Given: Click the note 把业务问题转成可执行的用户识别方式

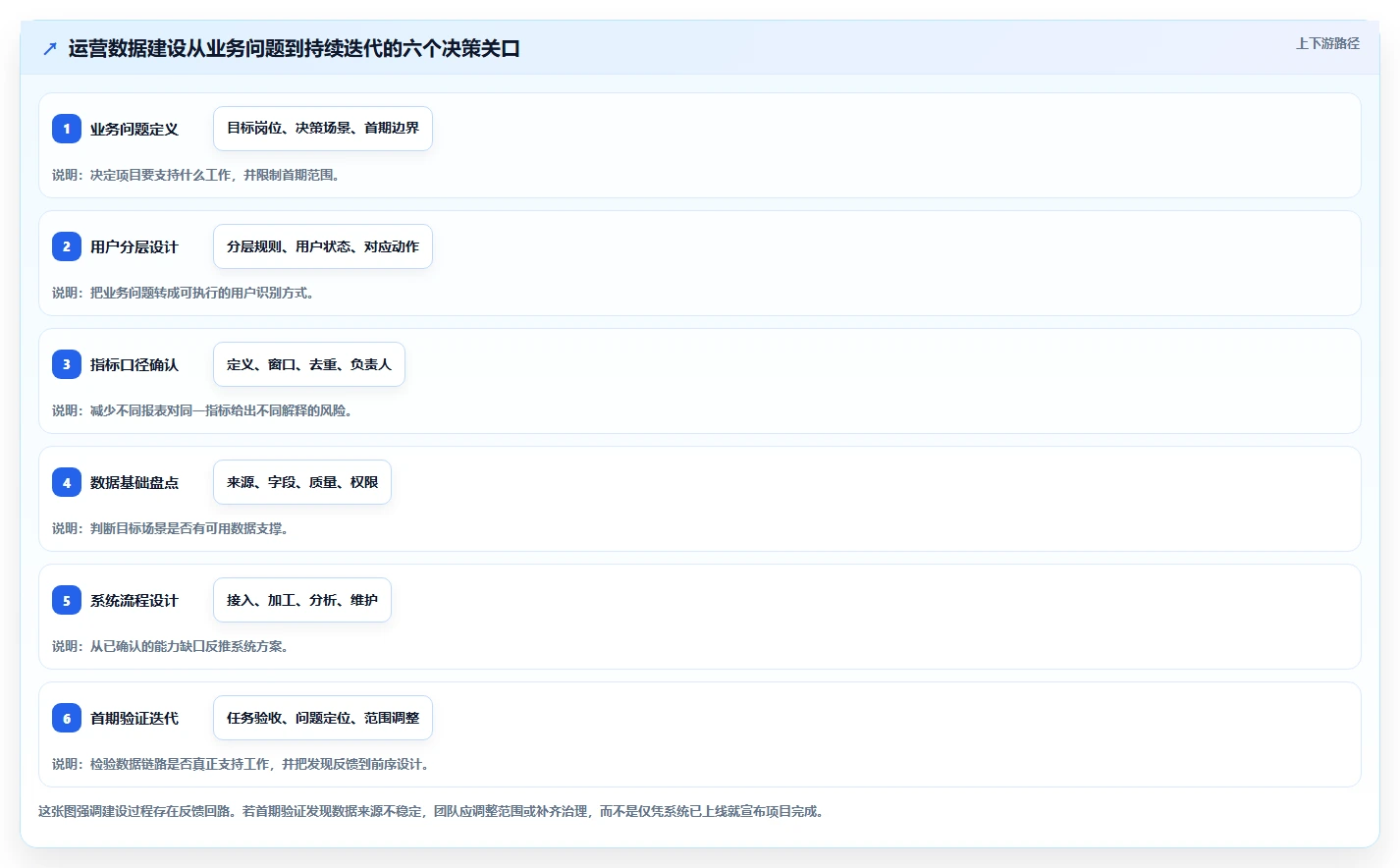Looking at the screenshot, I should [184, 293].
